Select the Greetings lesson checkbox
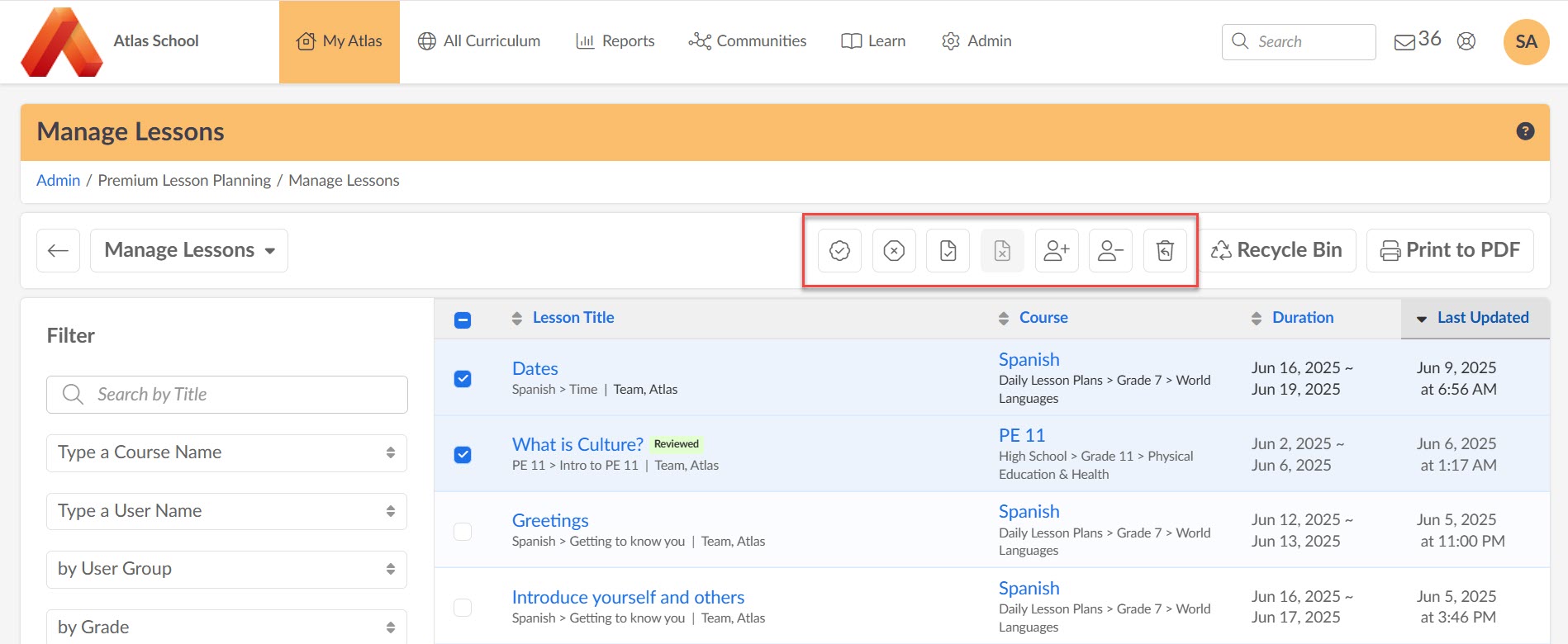The image size is (1568, 644). (463, 531)
